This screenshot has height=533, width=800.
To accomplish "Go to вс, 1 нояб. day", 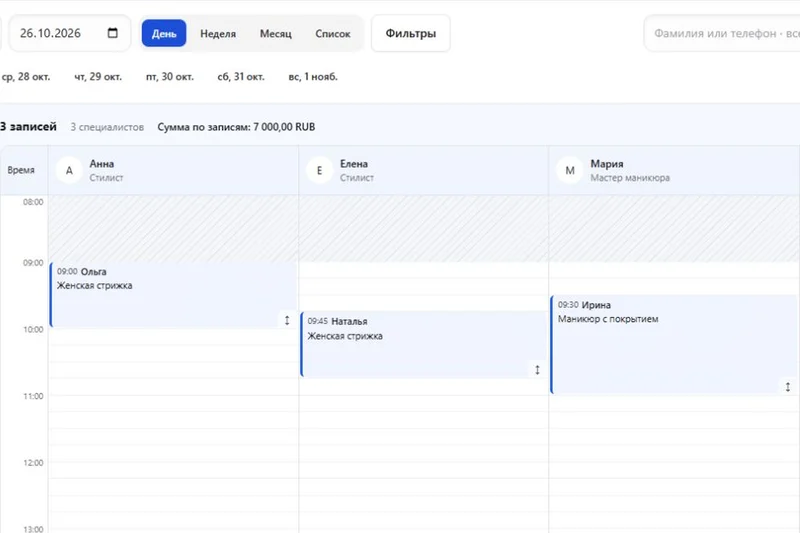I will (x=313, y=77).
